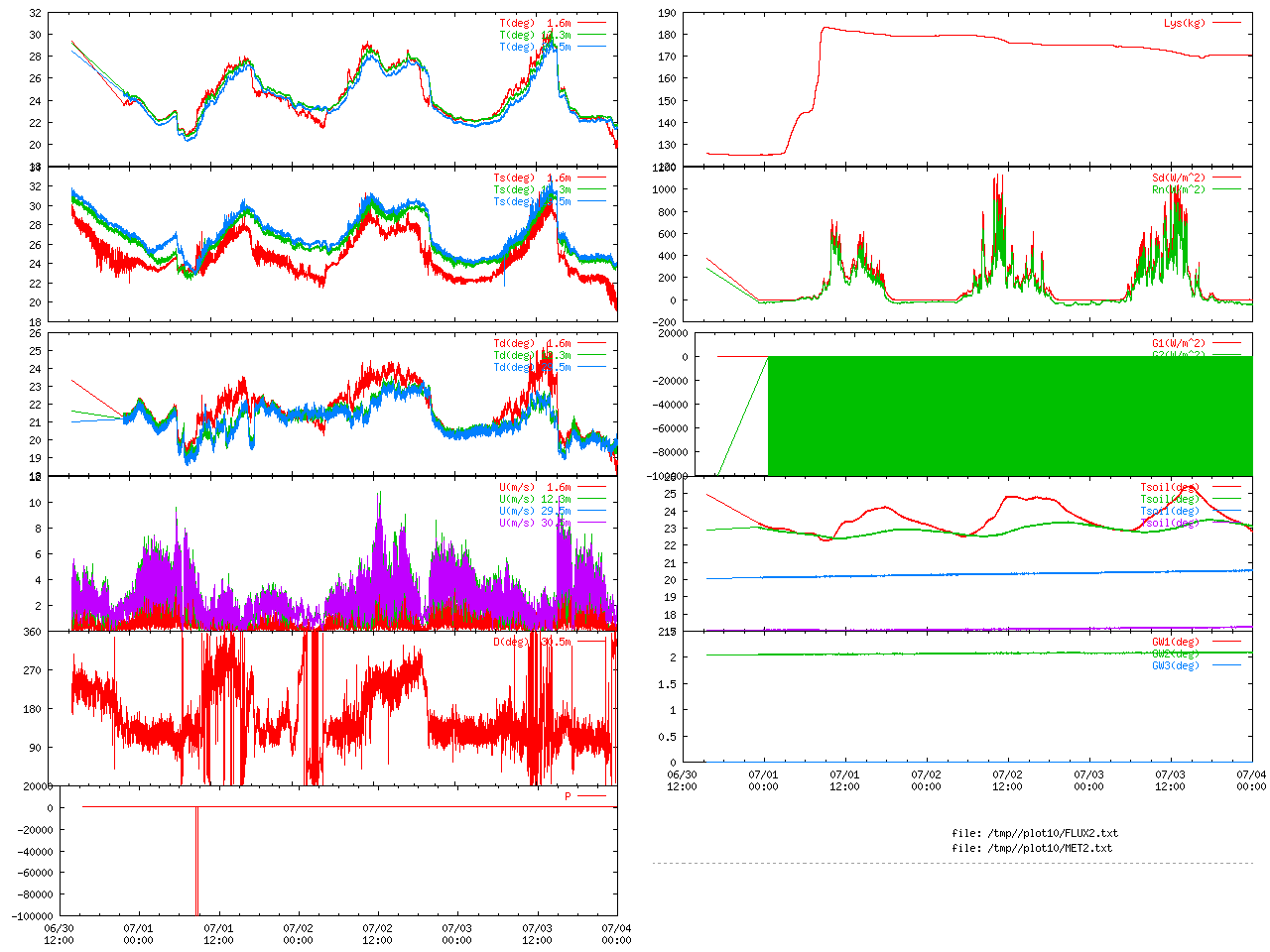Click the purple line sample beside U(m/s) 30.5m
1270x952 pixels.
coord(590,523)
